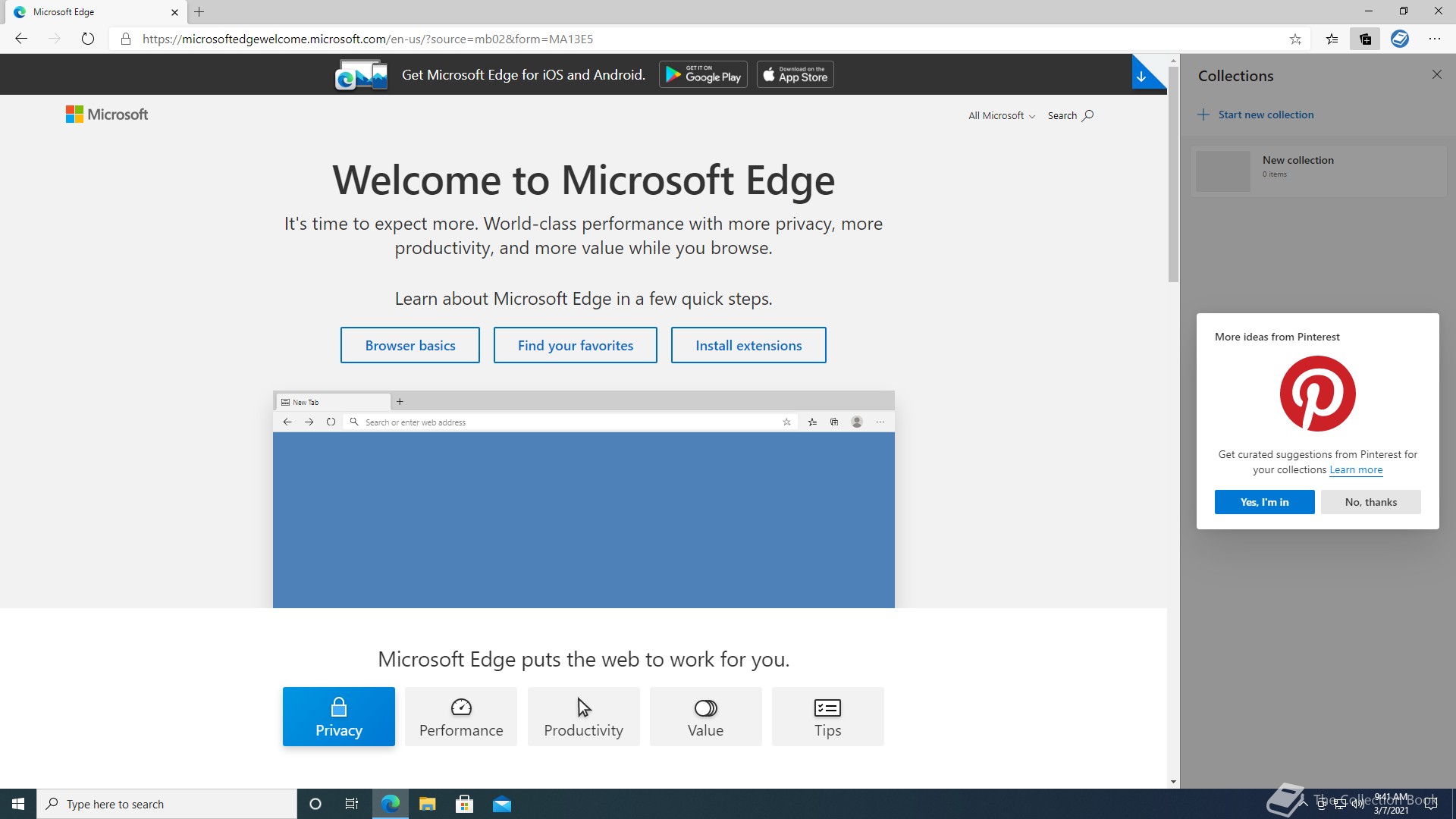Select the Value tab
The height and width of the screenshot is (819, 1456).
pos(706,717)
